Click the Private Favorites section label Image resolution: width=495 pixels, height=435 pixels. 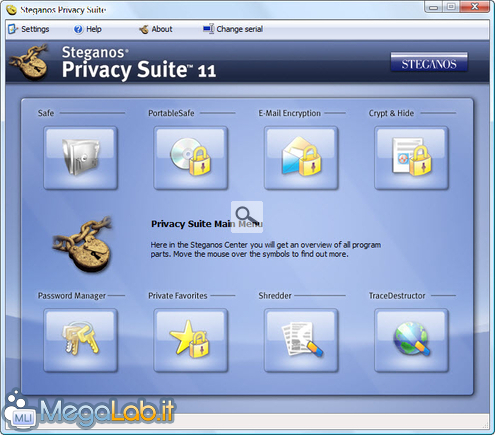click(177, 296)
